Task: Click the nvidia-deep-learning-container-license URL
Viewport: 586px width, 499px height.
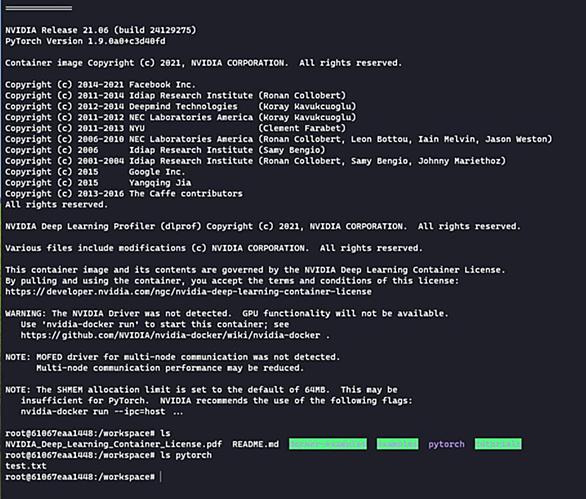Action: pos(189,292)
